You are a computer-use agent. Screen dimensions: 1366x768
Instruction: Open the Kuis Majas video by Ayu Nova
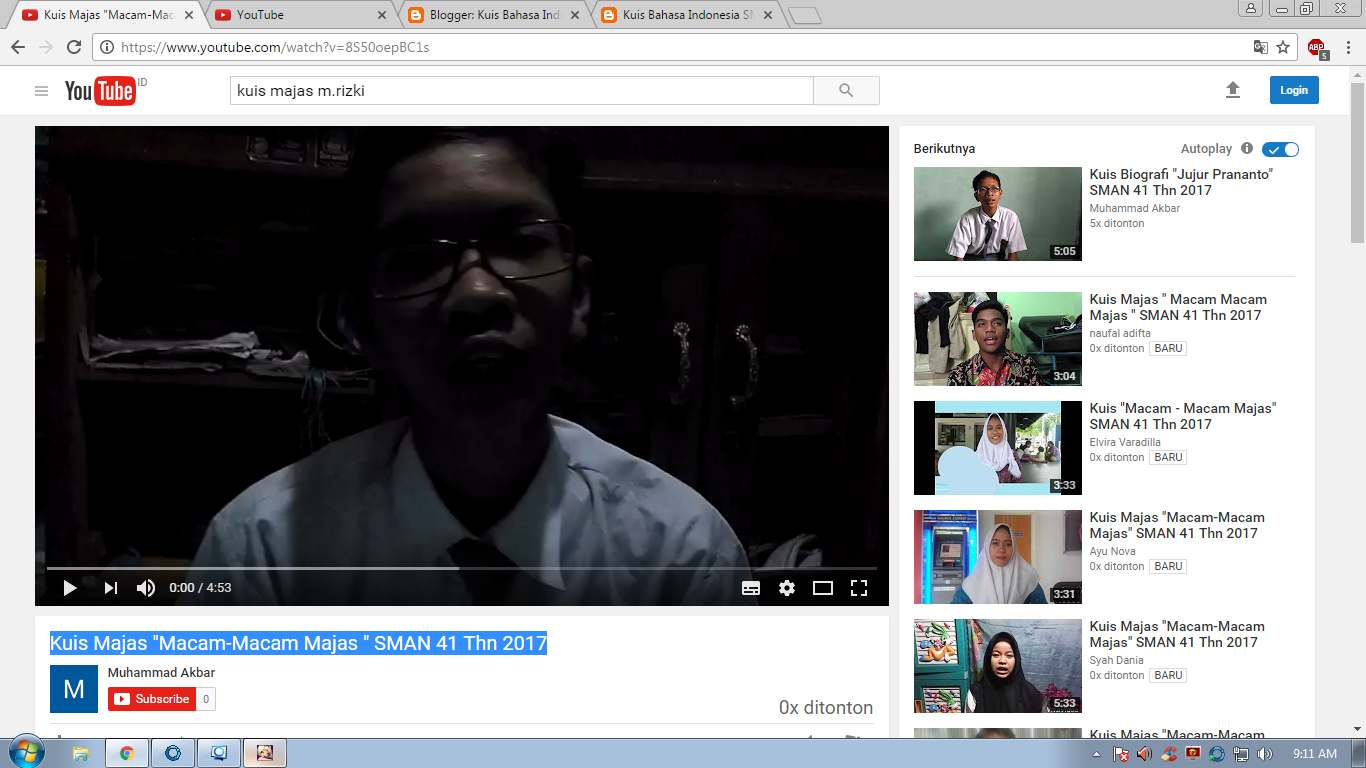click(x=1177, y=525)
